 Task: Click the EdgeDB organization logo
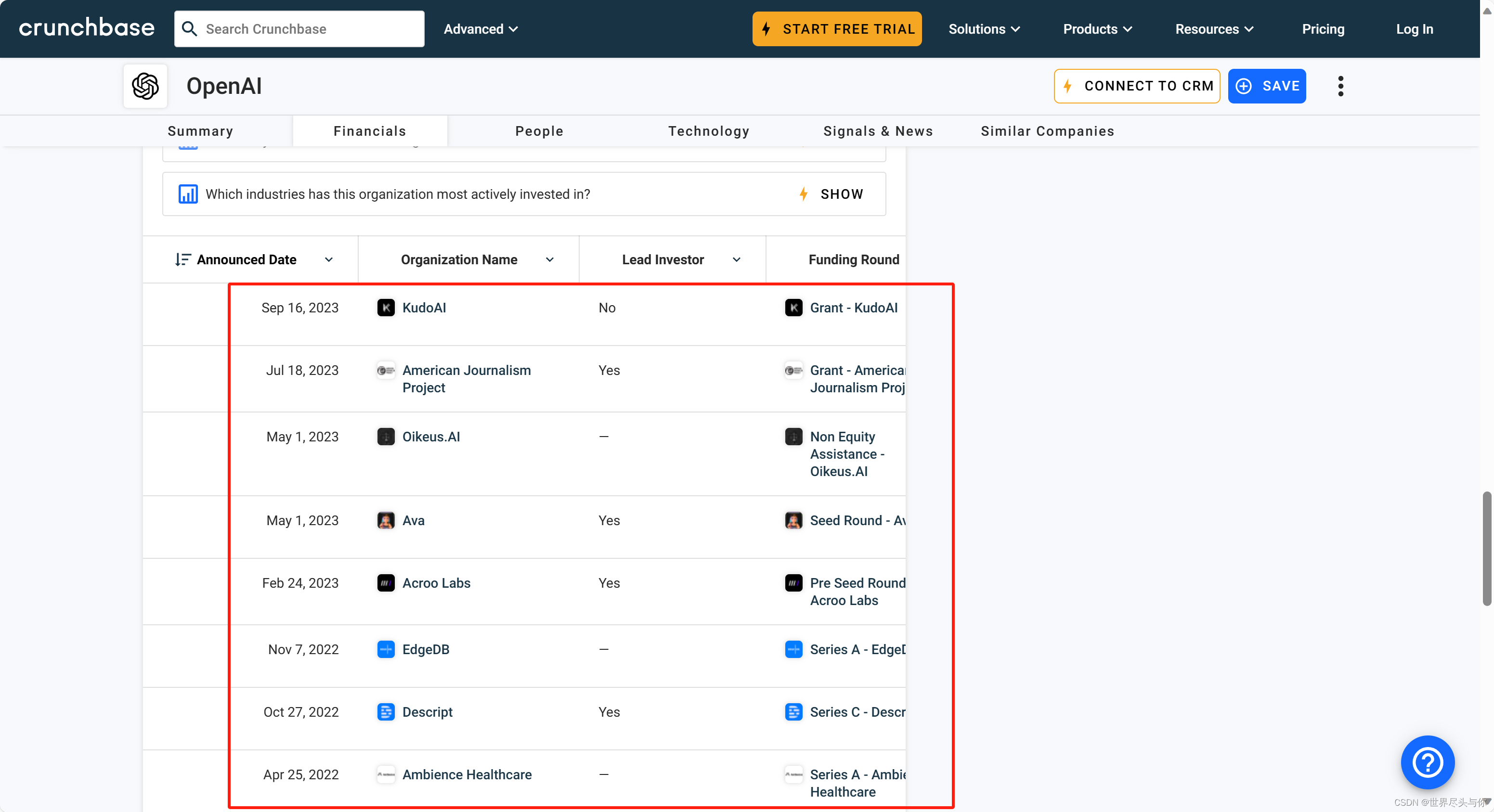click(386, 649)
